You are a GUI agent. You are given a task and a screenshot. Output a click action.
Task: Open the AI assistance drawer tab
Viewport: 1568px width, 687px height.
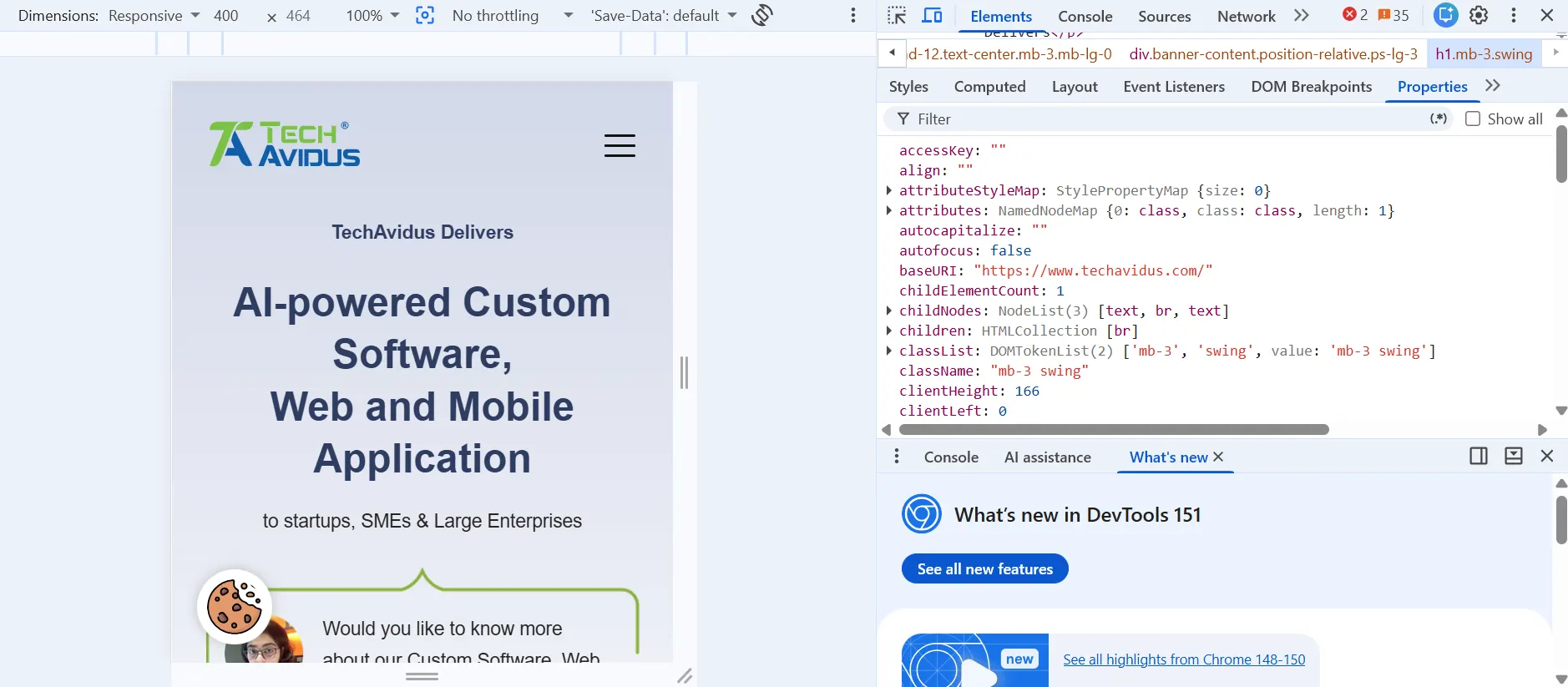point(1047,457)
